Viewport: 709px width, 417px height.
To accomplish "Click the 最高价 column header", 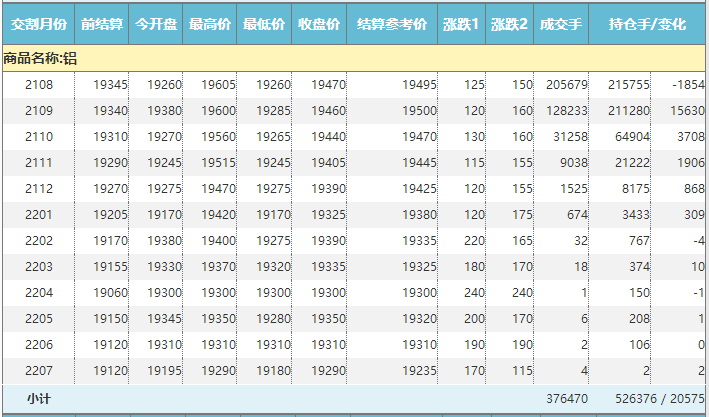I will (x=210, y=24).
